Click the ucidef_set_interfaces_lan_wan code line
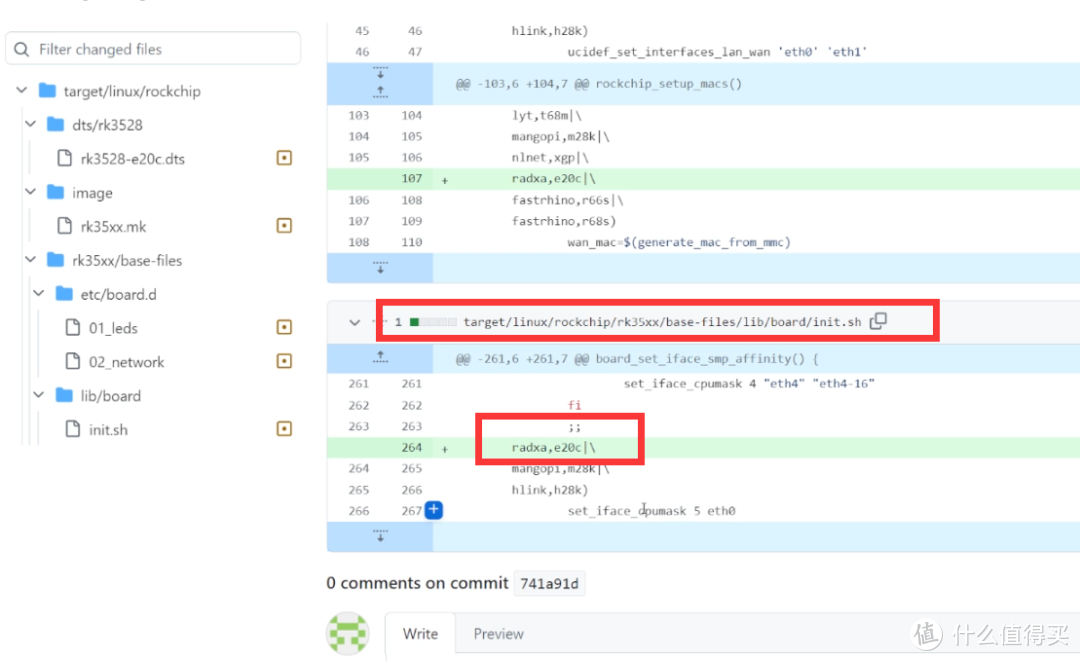The width and height of the screenshot is (1080, 661). [717, 52]
